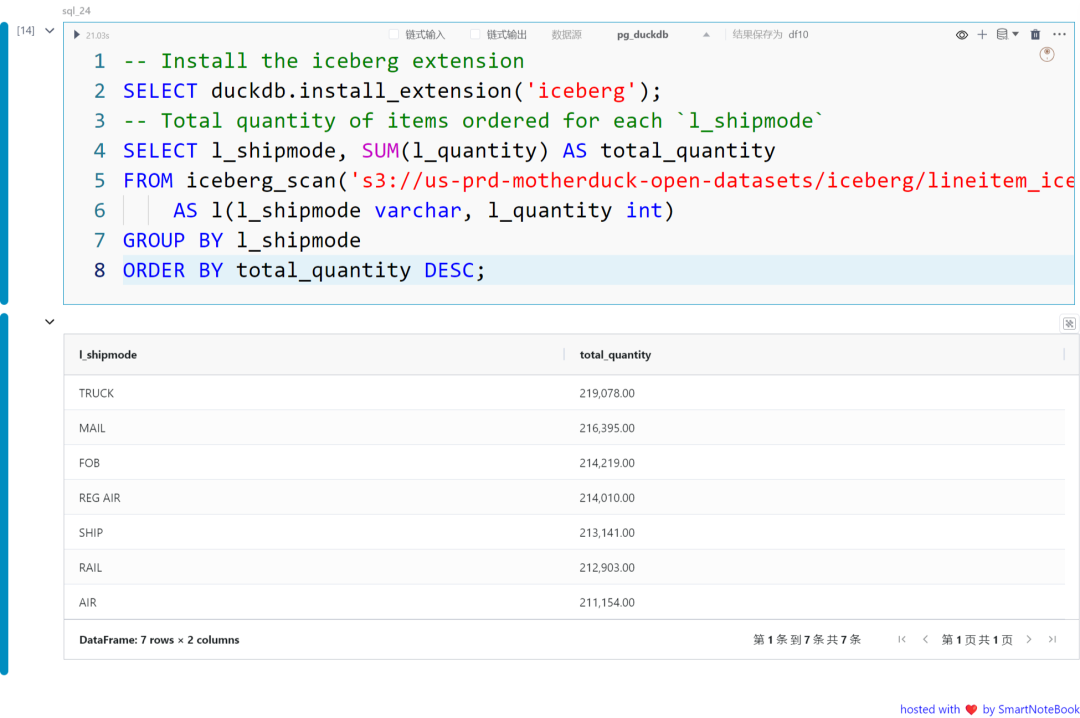Click the eye icon in cell toolbar
The image size is (1080, 718).
coord(962,35)
